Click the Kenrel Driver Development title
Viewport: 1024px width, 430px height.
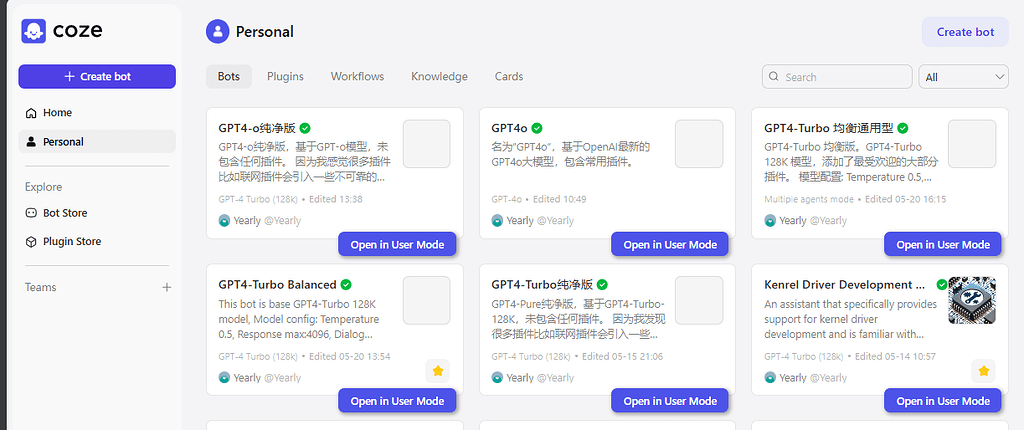(845, 285)
